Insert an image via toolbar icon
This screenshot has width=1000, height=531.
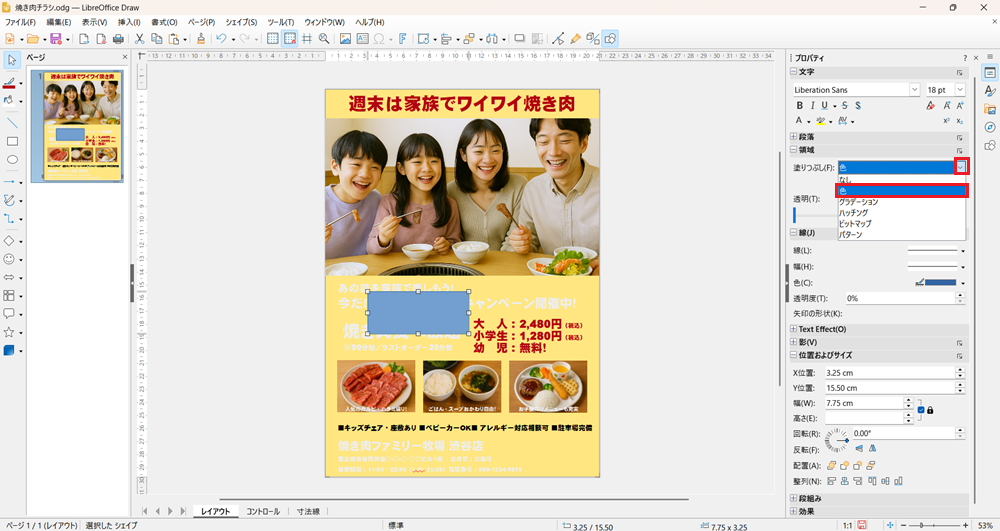345,38
